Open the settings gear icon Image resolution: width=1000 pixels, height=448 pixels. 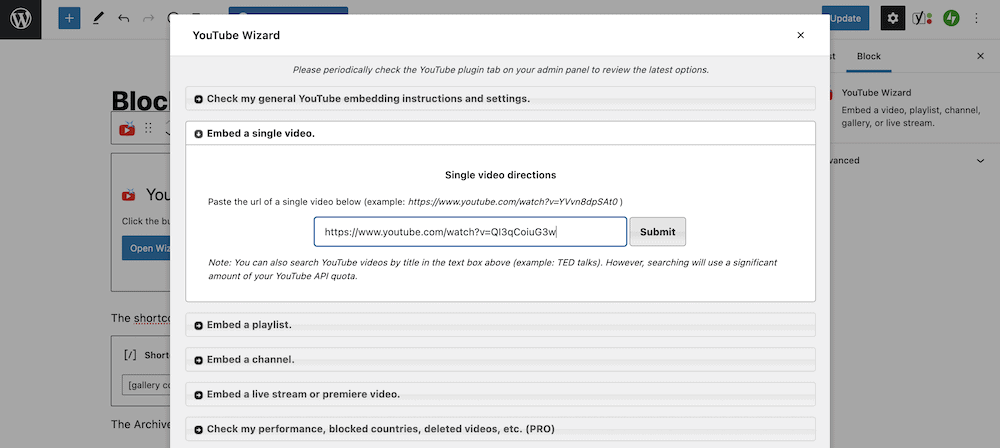(x=893, y=18)
